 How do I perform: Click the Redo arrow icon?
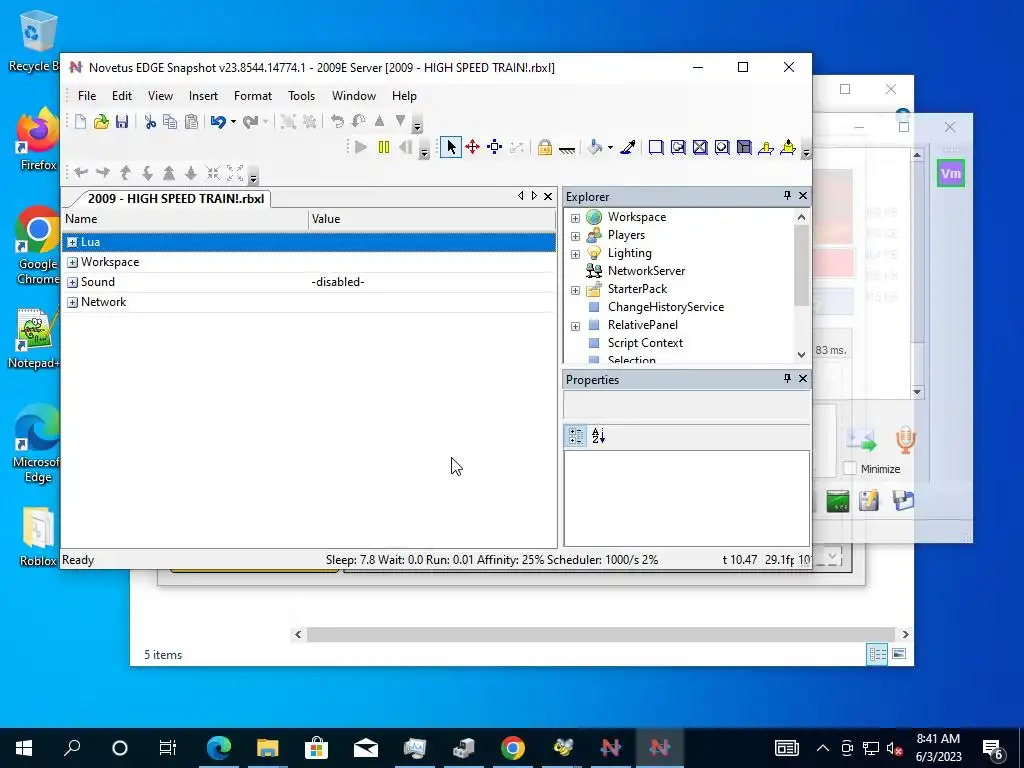(250, 121)
